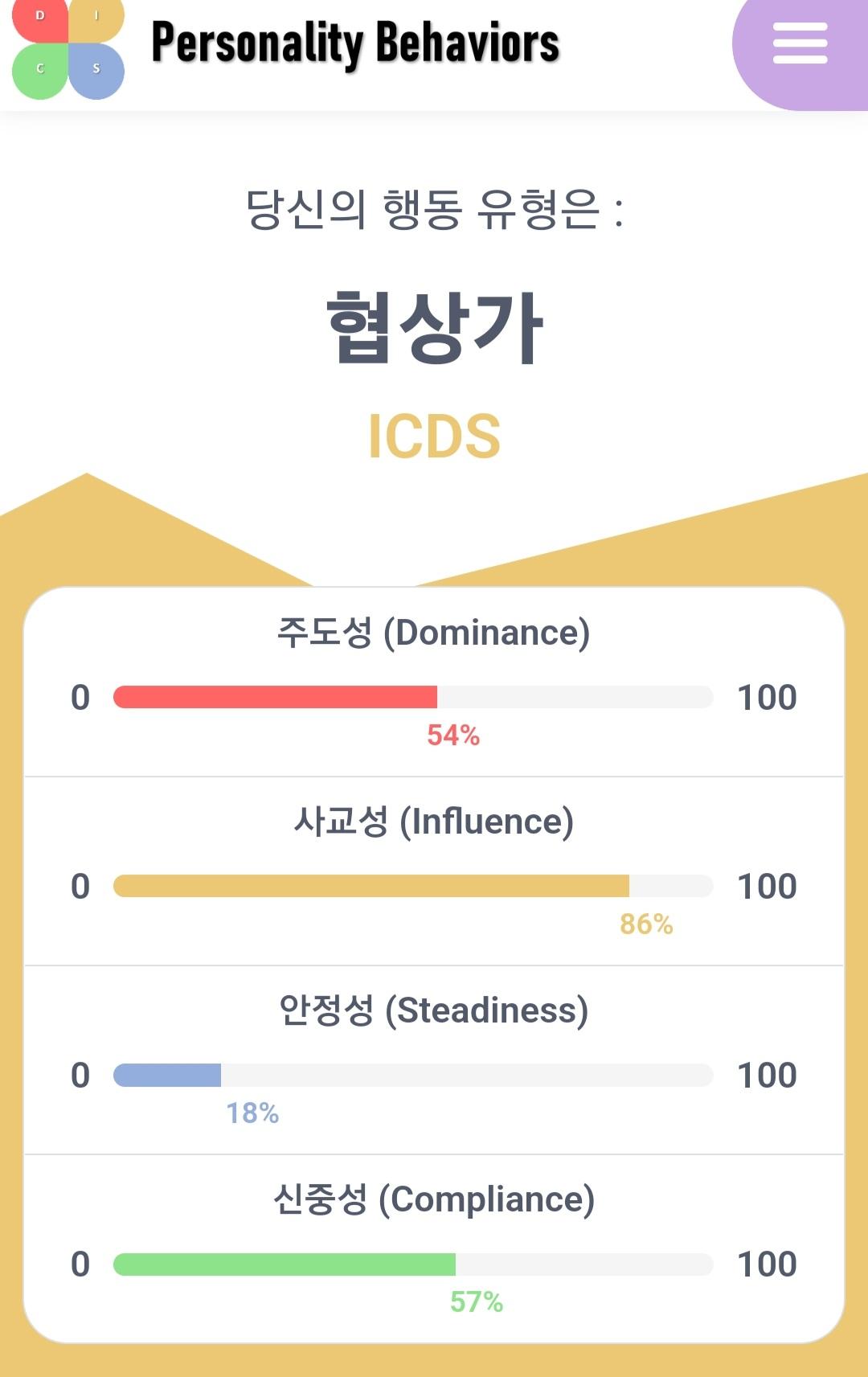Click the 협상가 result title
Viewport: 868px width, 1377px height.
[x=435, y=327]
